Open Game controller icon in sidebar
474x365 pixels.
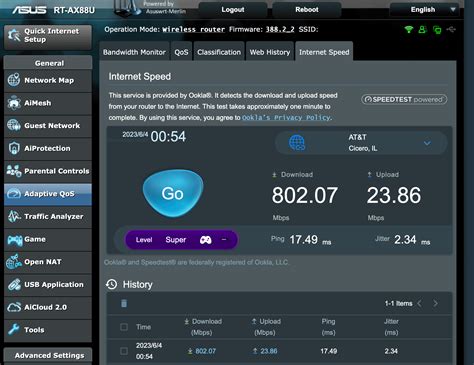click(14, 239)
